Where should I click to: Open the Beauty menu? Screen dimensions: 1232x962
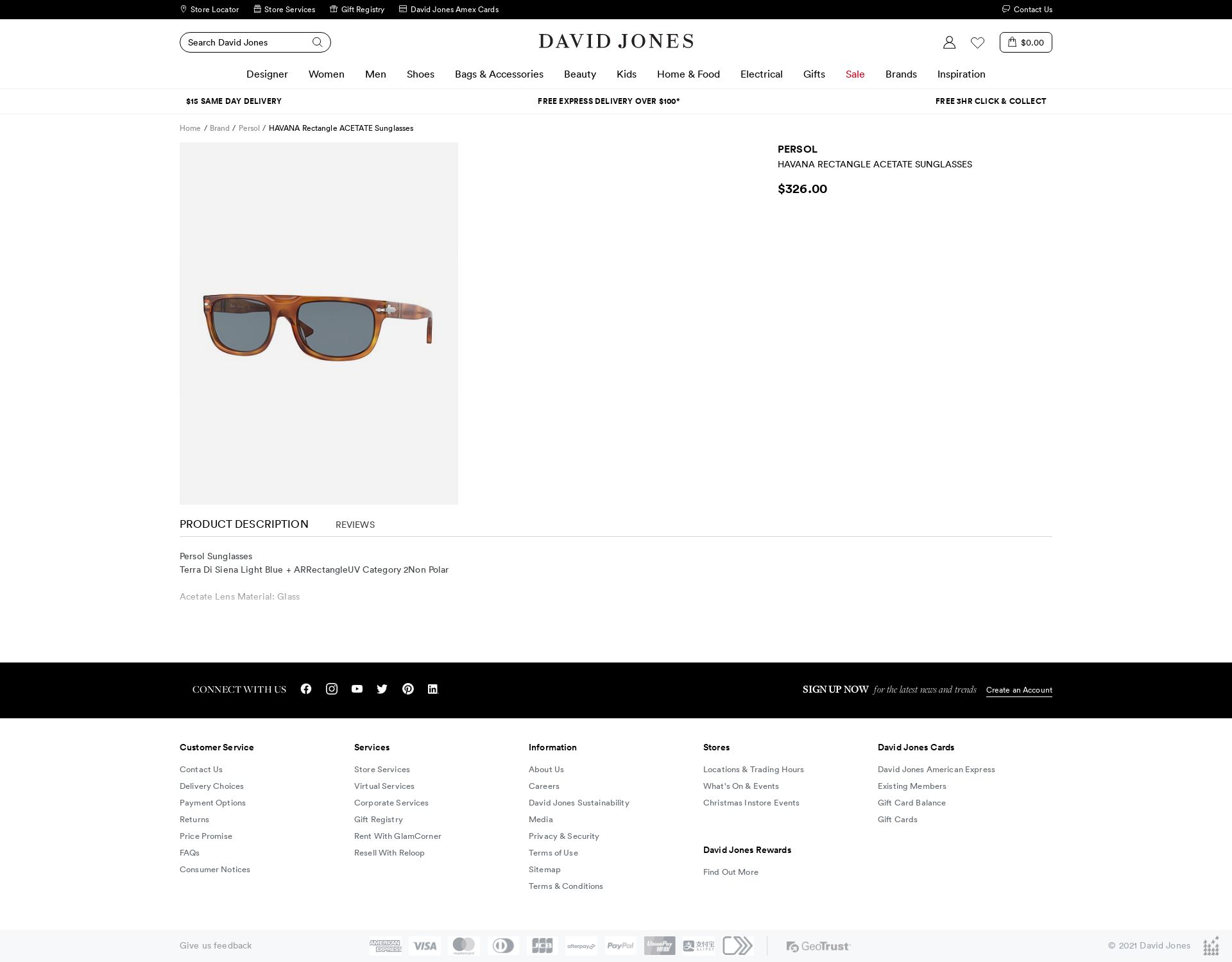(x=580, y=74)
